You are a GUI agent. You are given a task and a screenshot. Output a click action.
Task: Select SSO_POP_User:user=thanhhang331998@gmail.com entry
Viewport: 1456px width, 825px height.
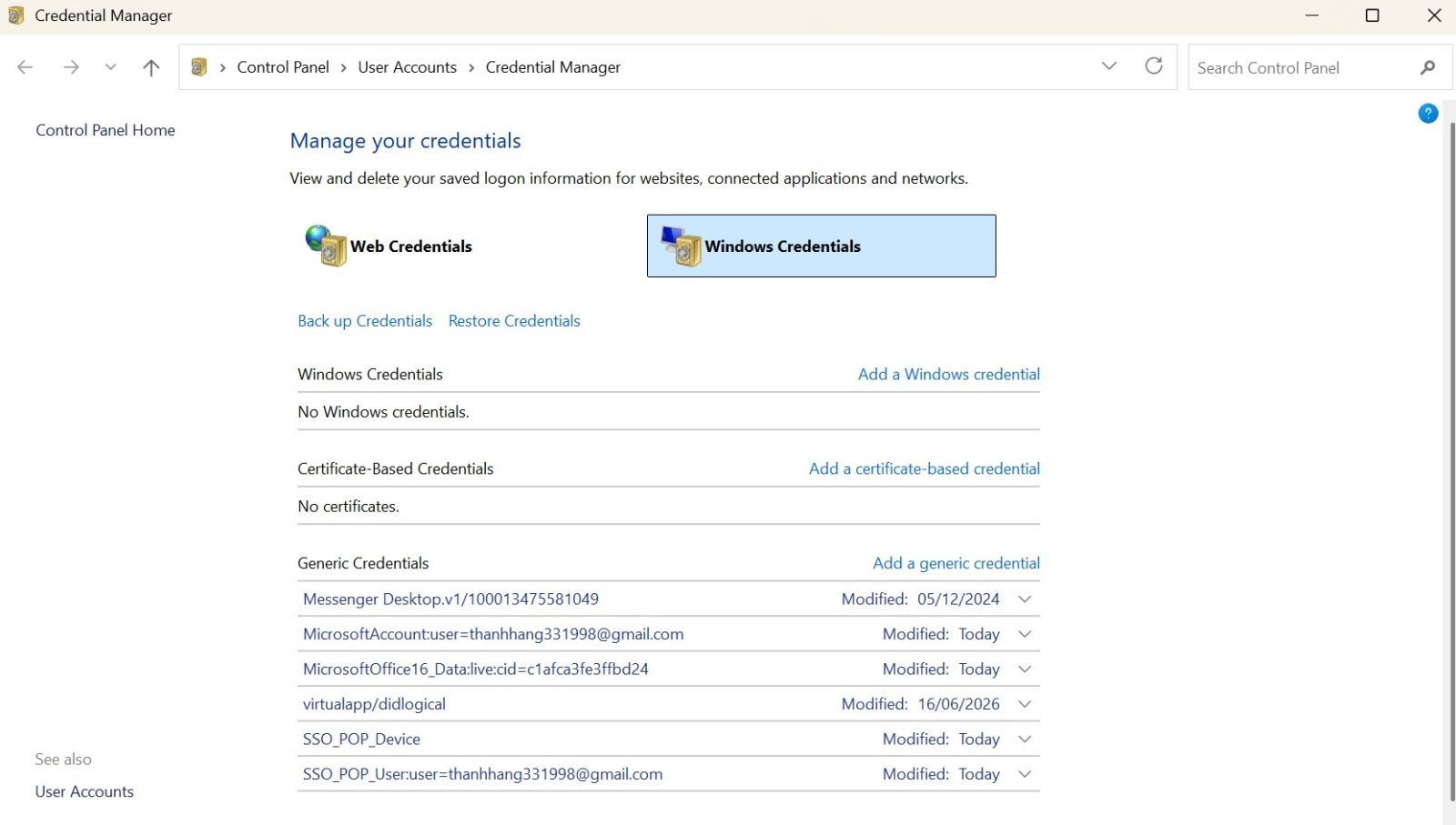point(482,774)
